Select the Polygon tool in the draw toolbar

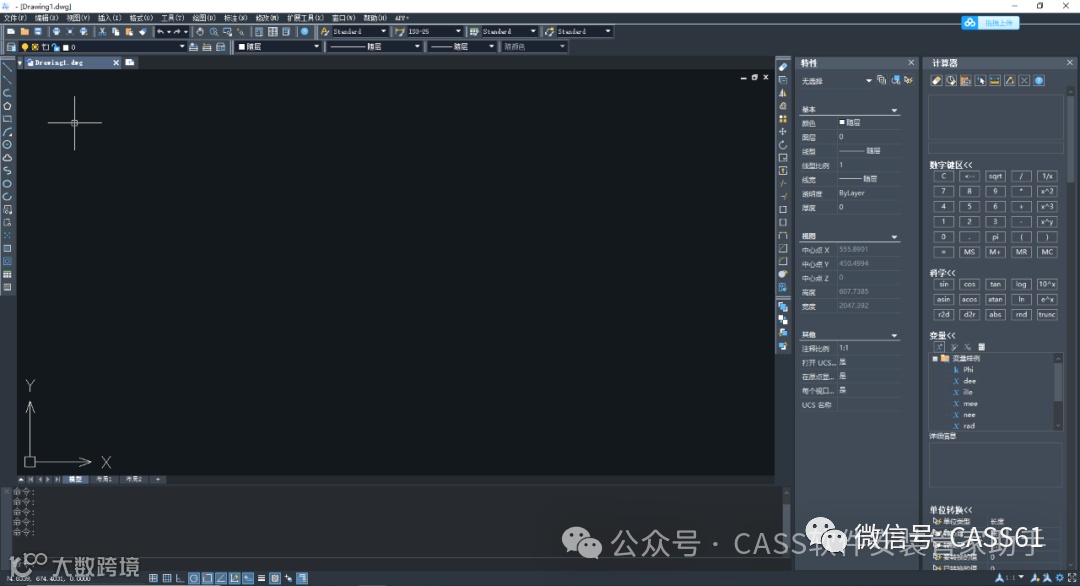coord(8,106)
